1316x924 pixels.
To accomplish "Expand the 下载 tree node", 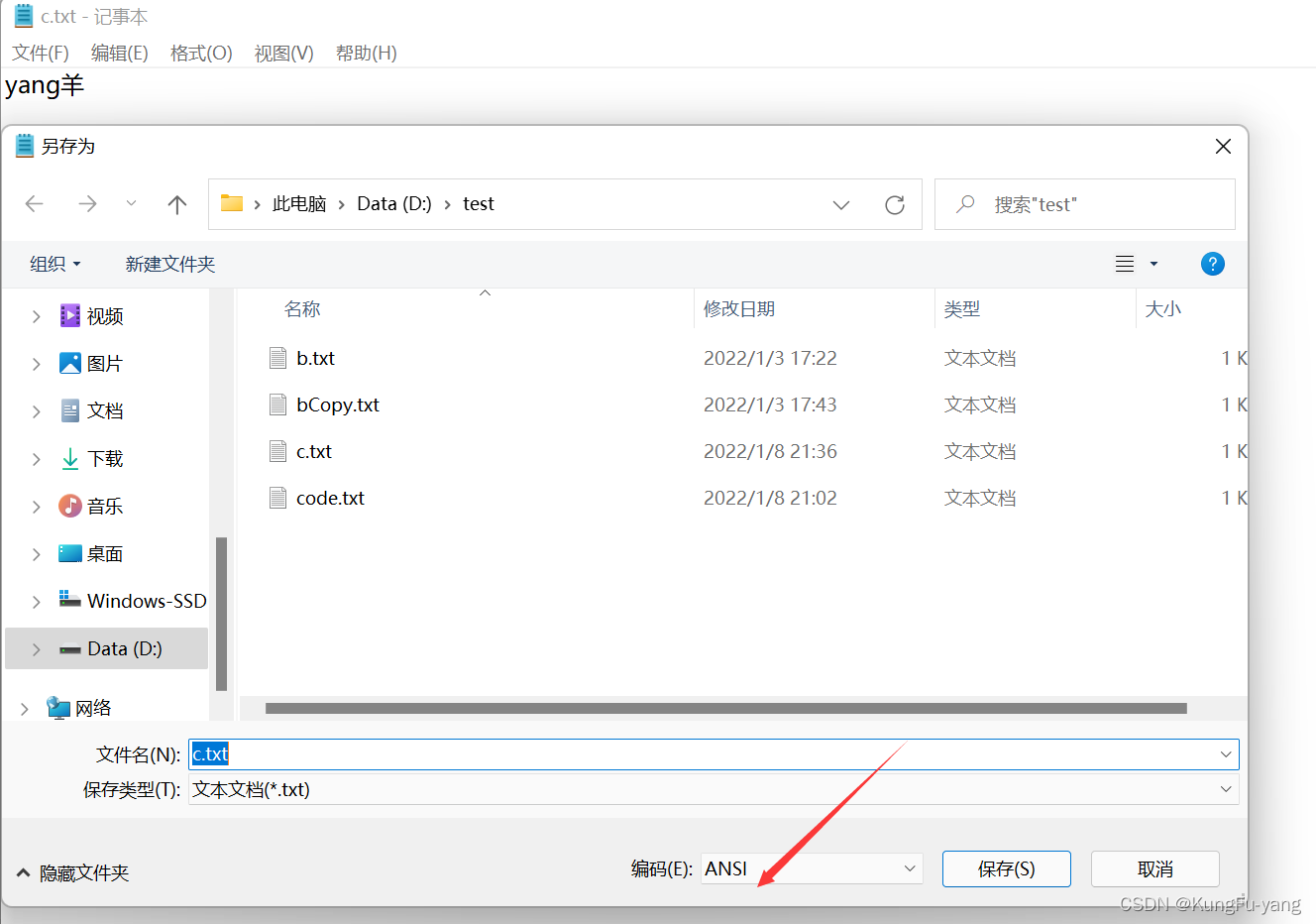I will click(37, 459).
